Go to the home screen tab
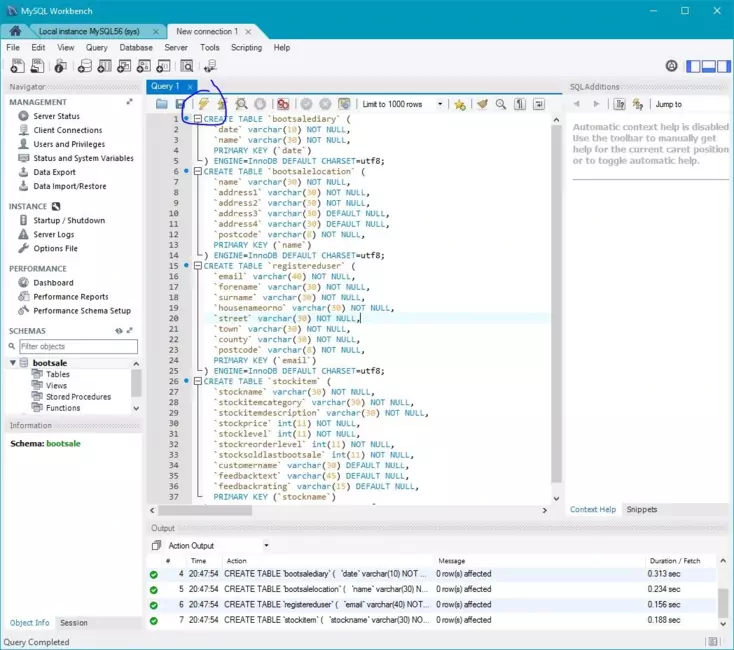The image size is (734, 650). [x=15, y=31]
